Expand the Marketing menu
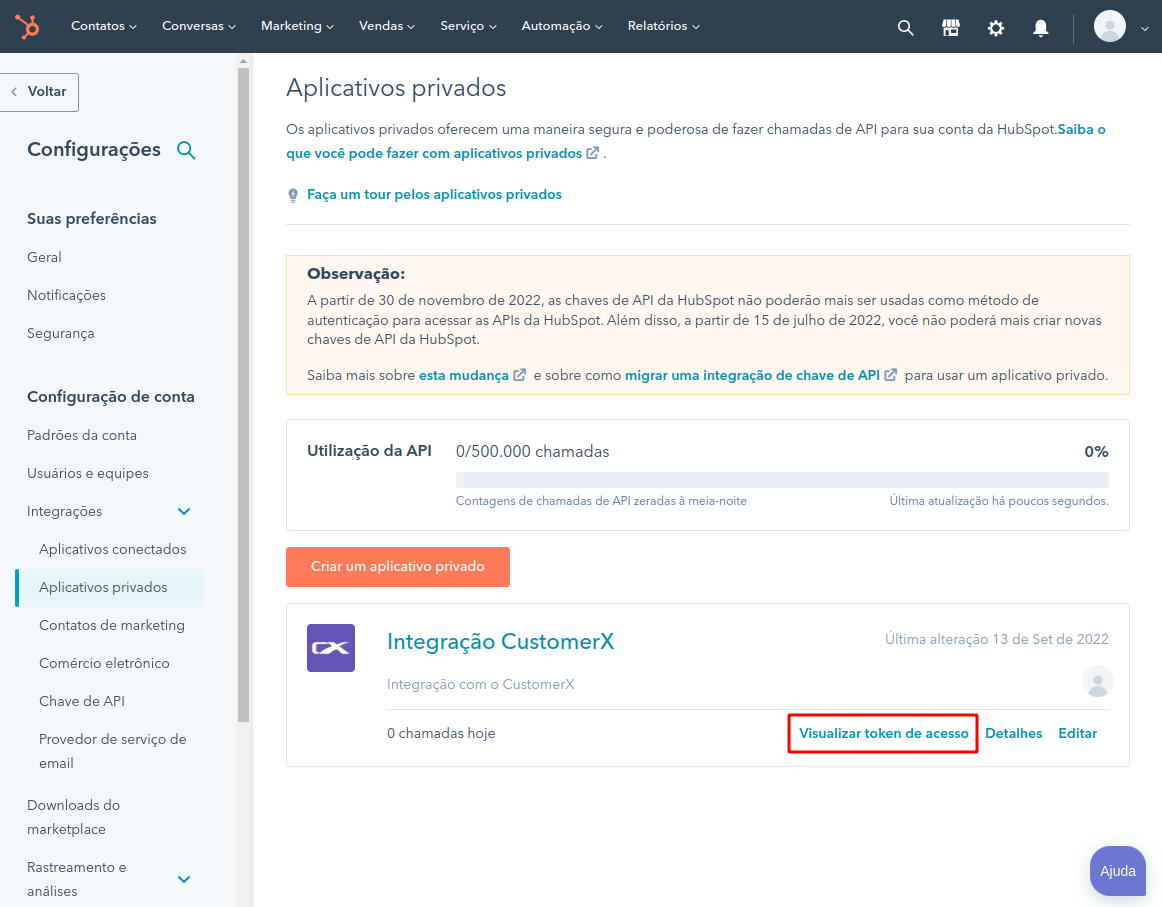Viewport: 1162px width, 907px height. [297, 26]
